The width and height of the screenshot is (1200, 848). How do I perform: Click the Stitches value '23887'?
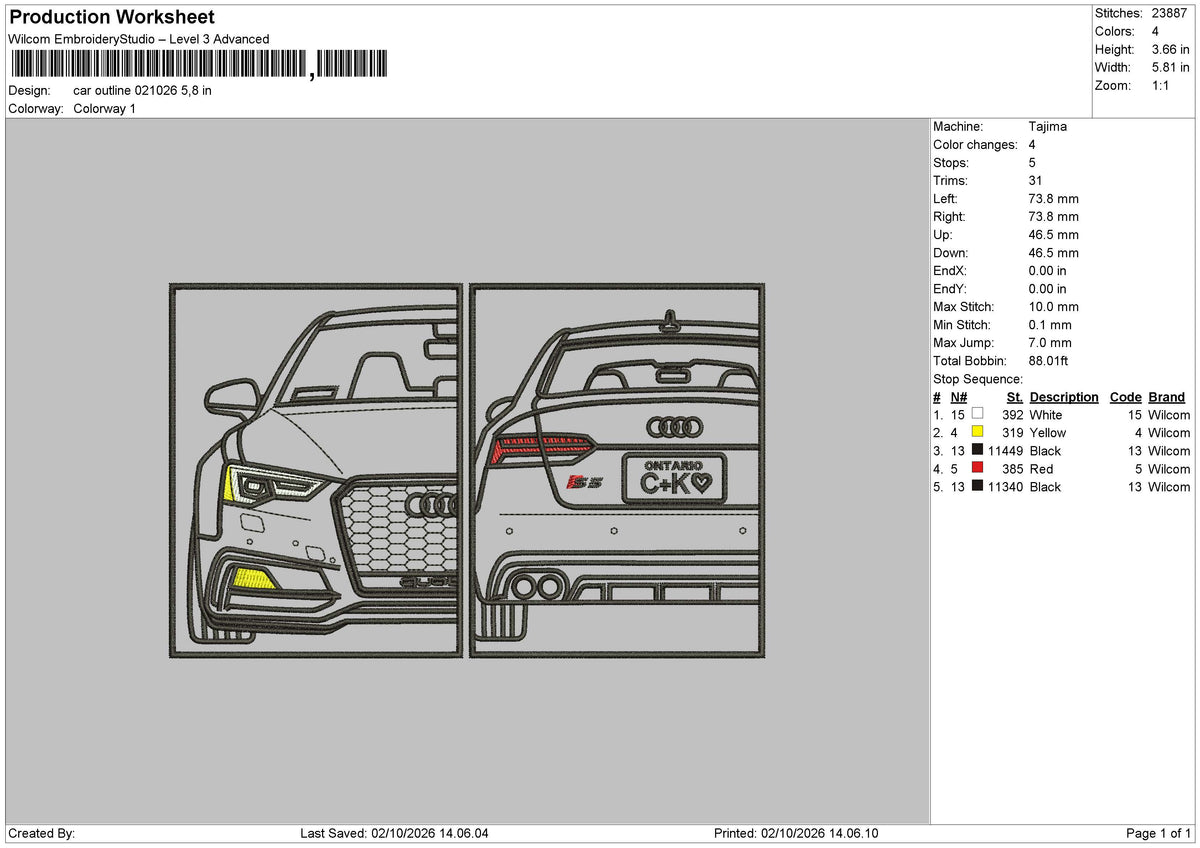pos(1169,13)
